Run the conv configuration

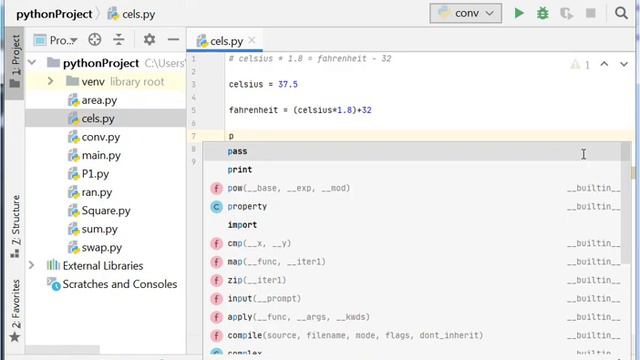[519, 13]
